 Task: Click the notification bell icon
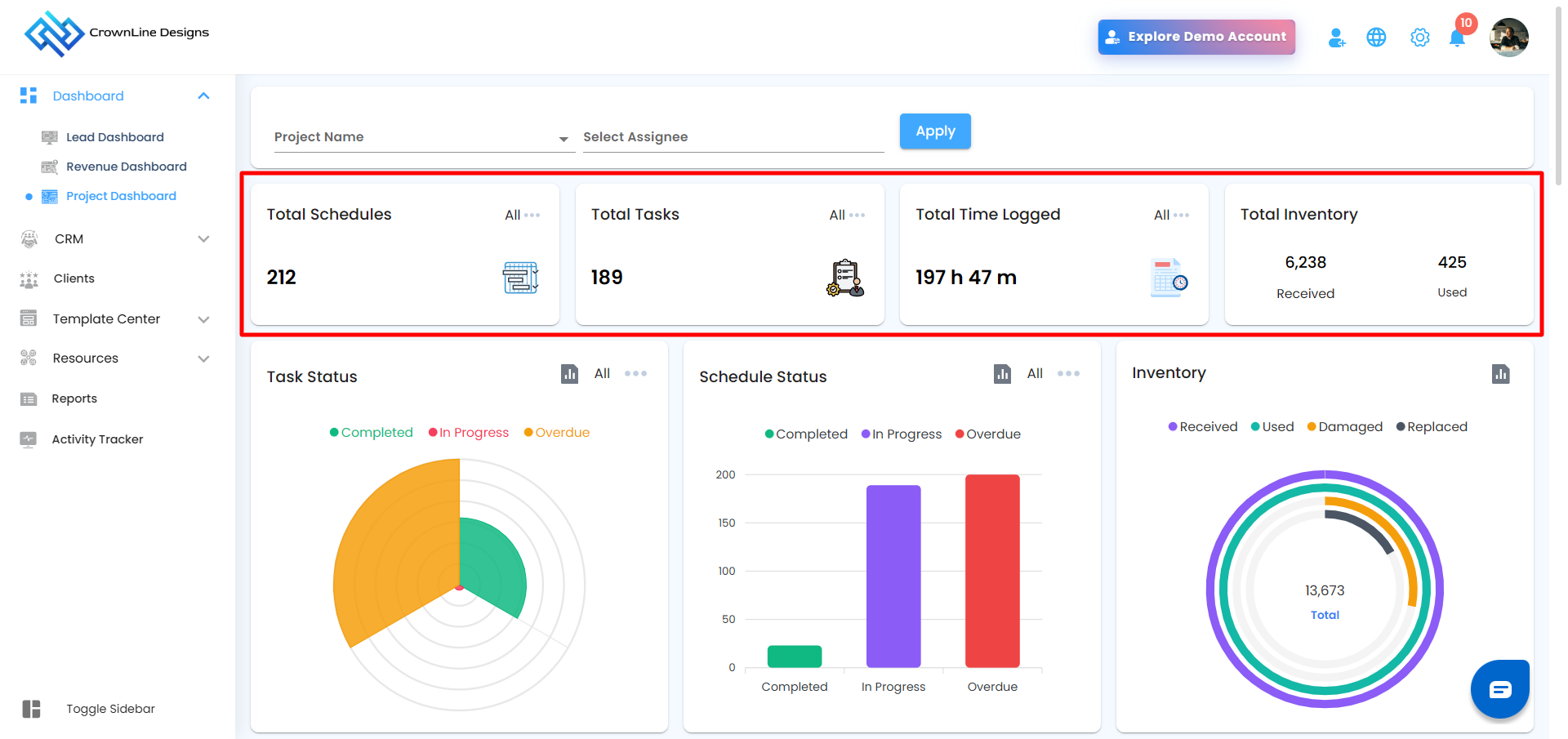coord(1456,38)
